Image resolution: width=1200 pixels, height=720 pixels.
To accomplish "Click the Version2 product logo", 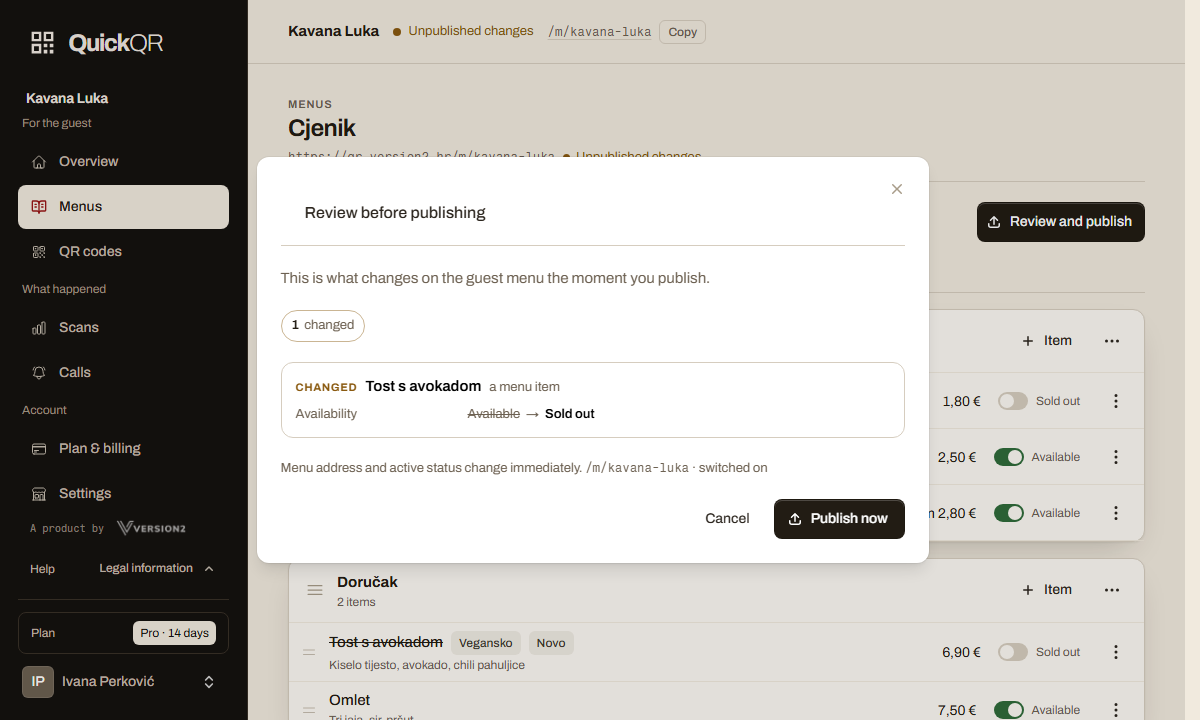I will (x=151, y=528).
